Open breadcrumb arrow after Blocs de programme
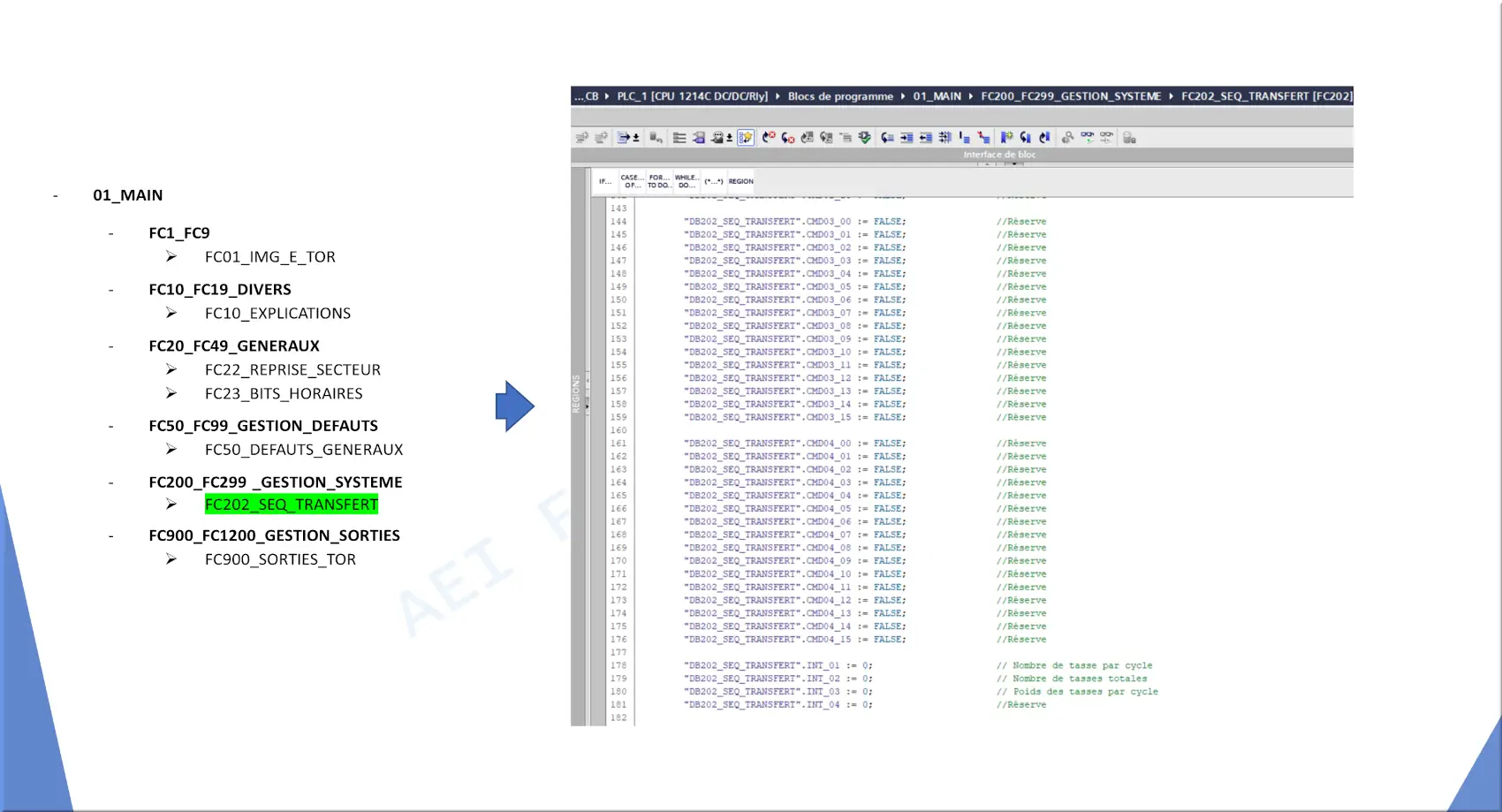 tap(903, 96)
